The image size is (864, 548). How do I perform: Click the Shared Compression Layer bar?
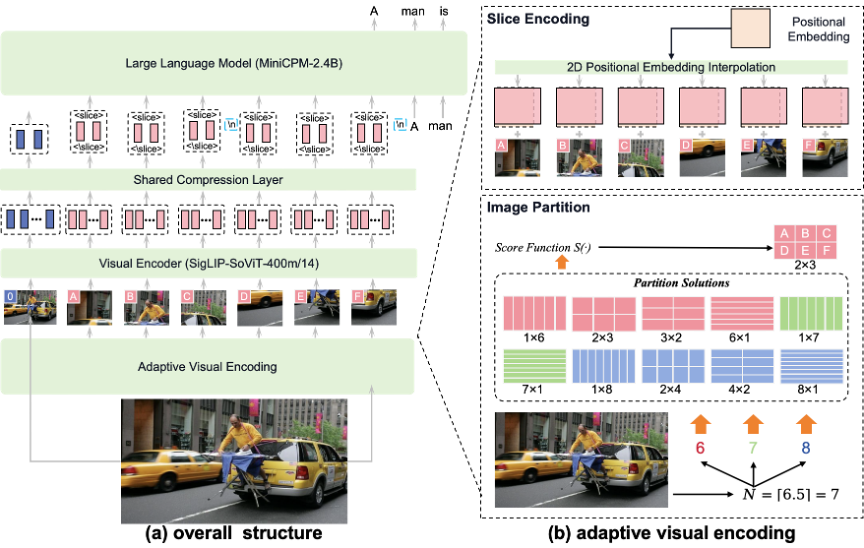(x=208, y=180)
